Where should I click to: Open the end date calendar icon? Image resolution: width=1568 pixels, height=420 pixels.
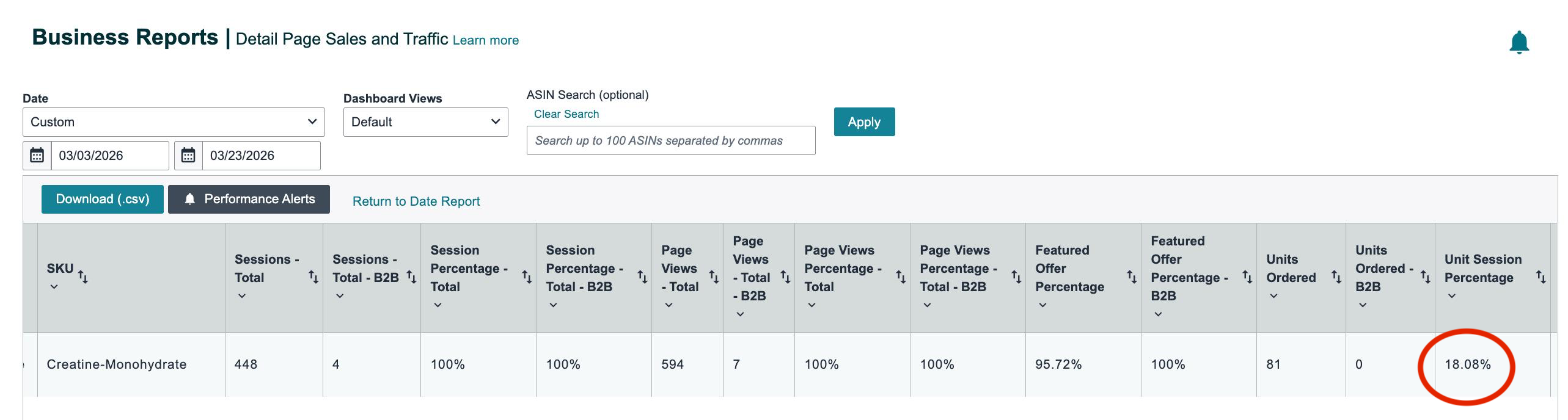(x=188, y=156)
